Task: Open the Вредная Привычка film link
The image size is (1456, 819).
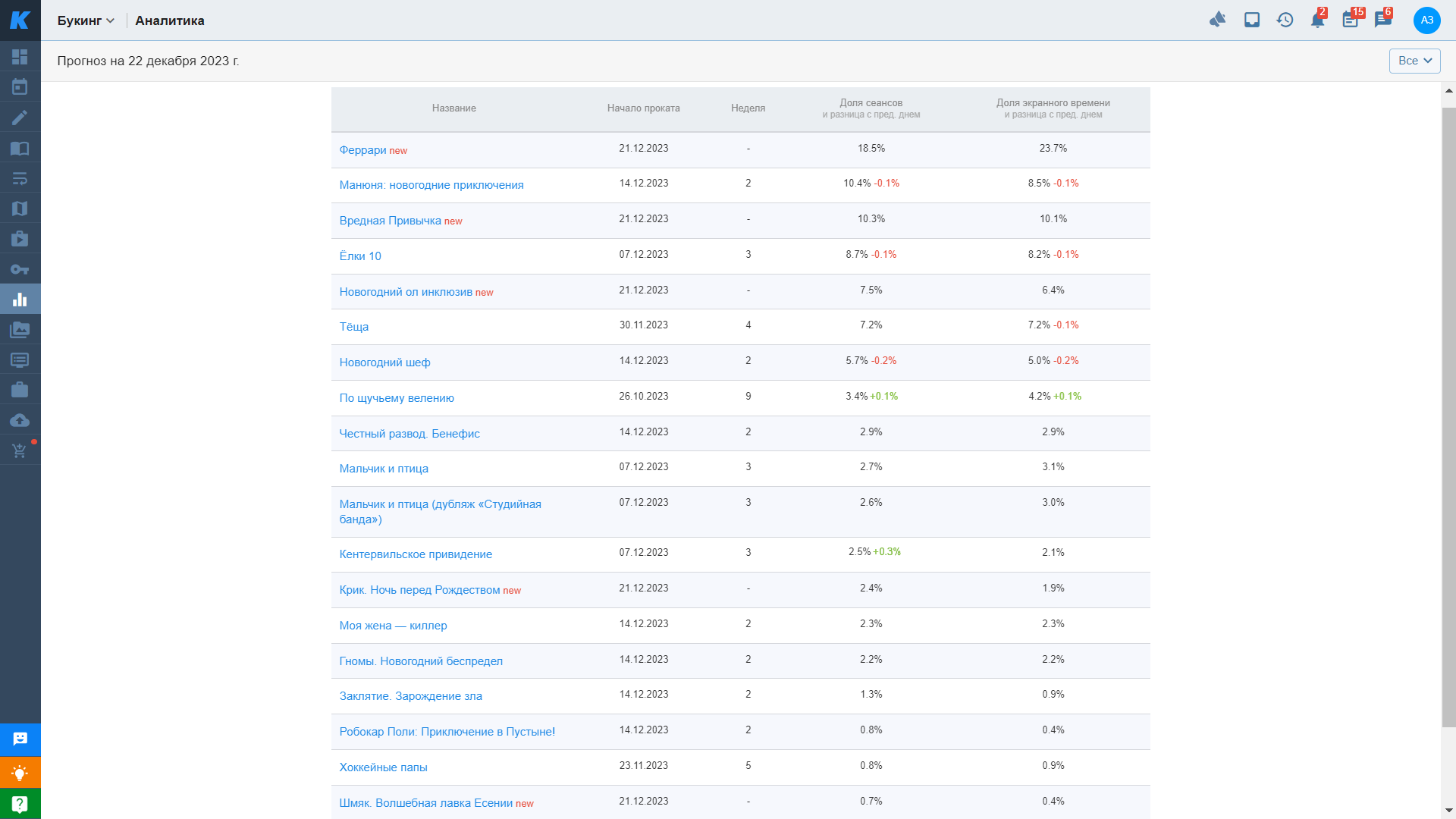Action: pyautogui.click(x=390, y=221)
